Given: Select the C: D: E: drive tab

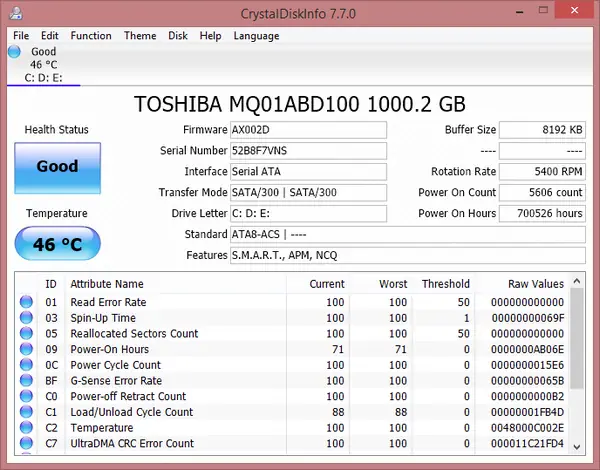Looking at the screenshot, I should tap(44, 78).
